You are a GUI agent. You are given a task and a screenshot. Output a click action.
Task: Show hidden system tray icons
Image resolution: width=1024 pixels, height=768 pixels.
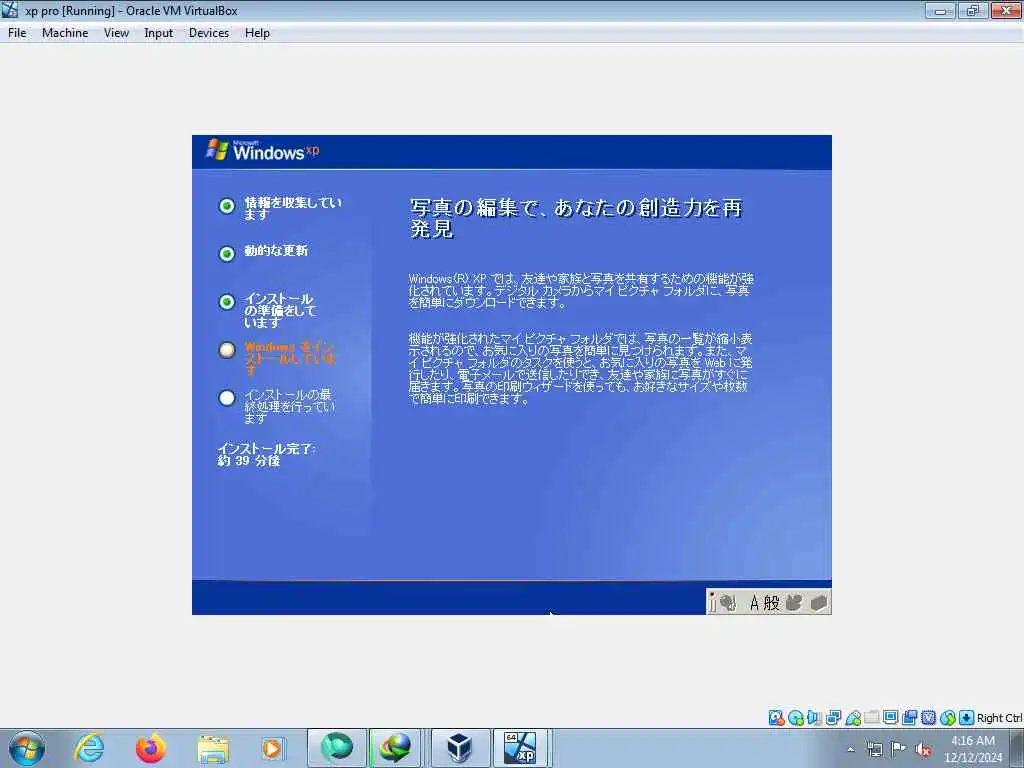(x=850, y=749)
